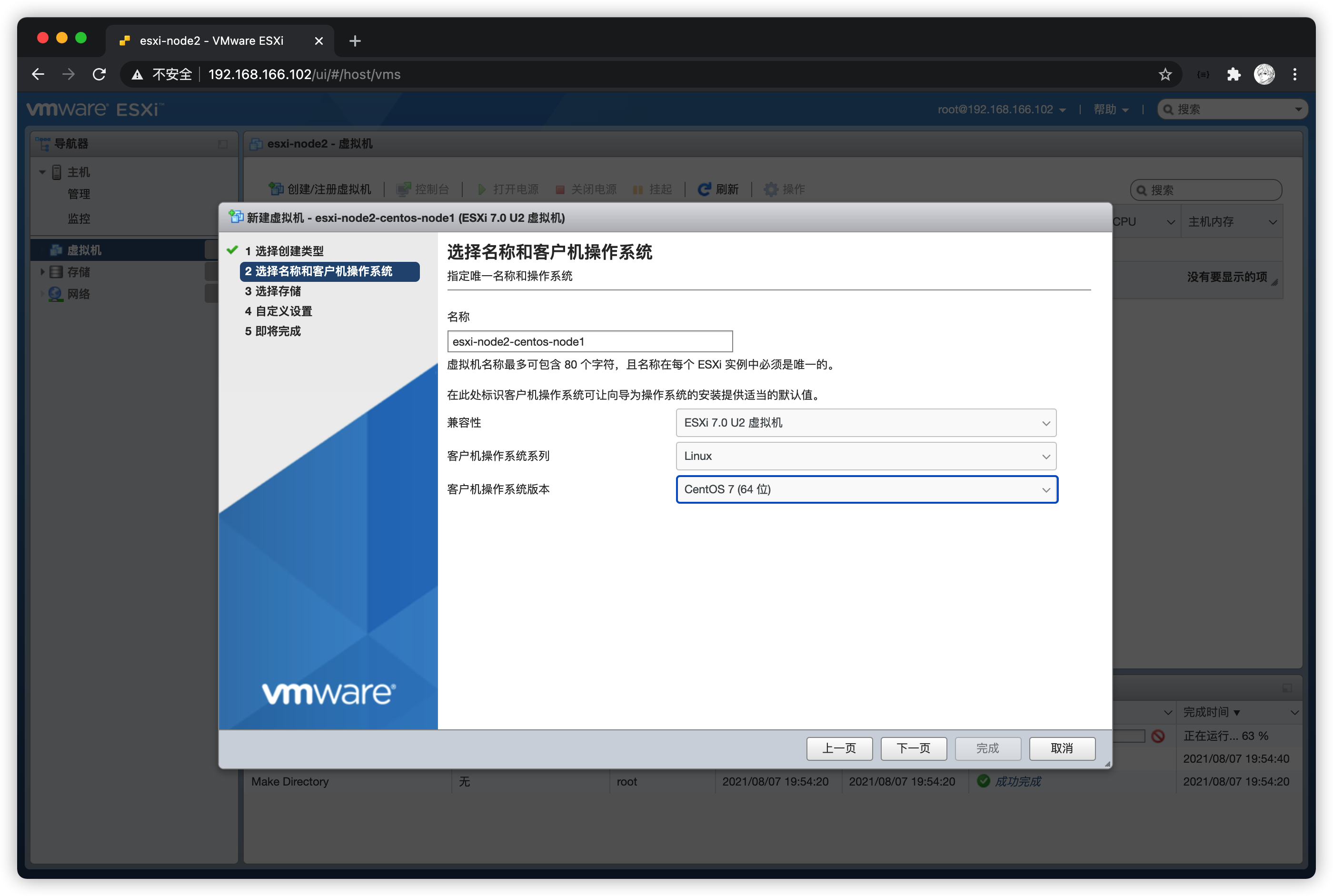The image size is (1333, 896).
Task: Click the browser address bar URL
Action: 304,74
